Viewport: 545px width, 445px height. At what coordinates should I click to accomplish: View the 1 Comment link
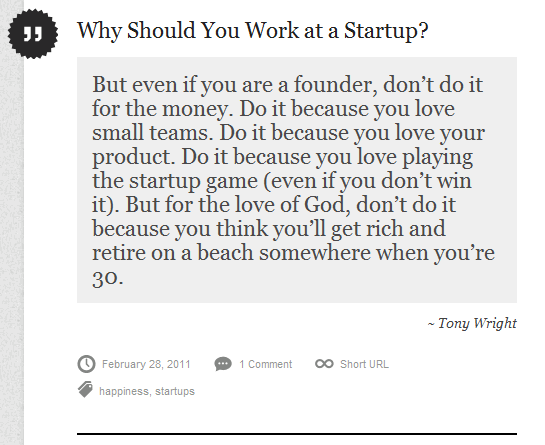coord(266,364)
